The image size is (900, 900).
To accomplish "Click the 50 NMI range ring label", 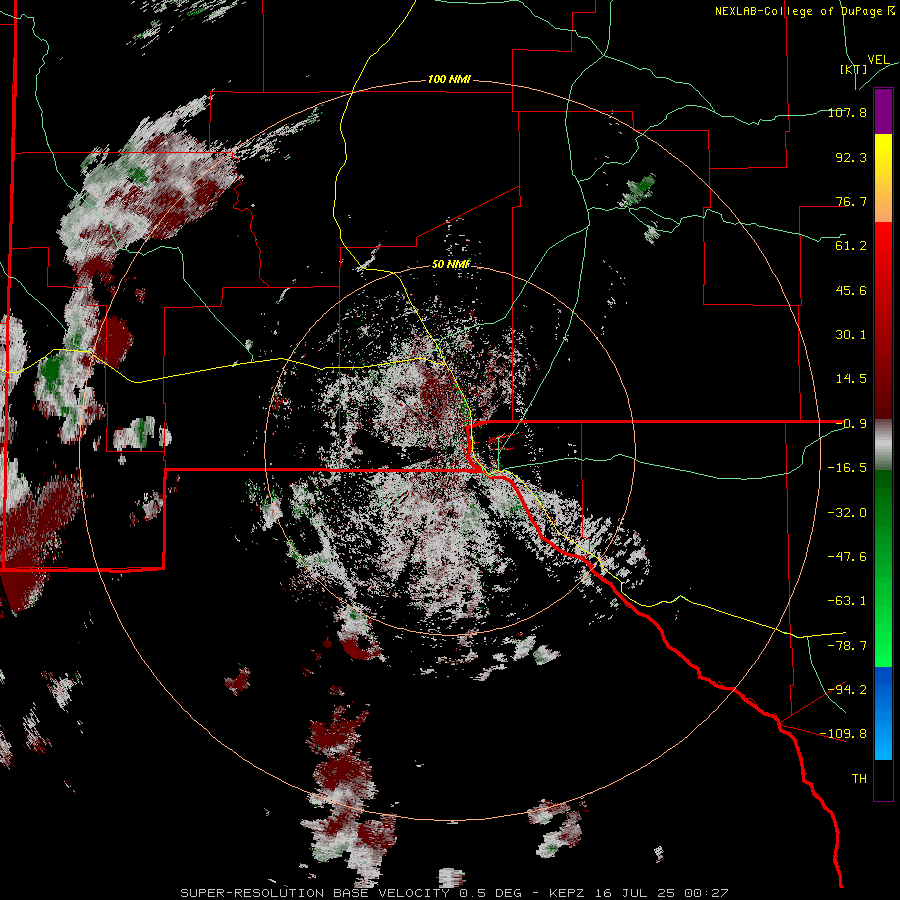I will point(451,264).
